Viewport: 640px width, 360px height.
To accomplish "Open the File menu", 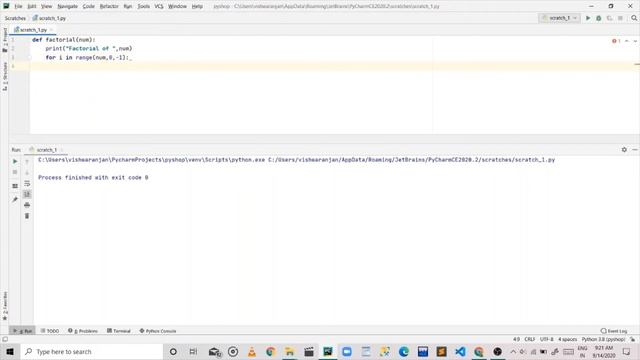I will 18,6.
